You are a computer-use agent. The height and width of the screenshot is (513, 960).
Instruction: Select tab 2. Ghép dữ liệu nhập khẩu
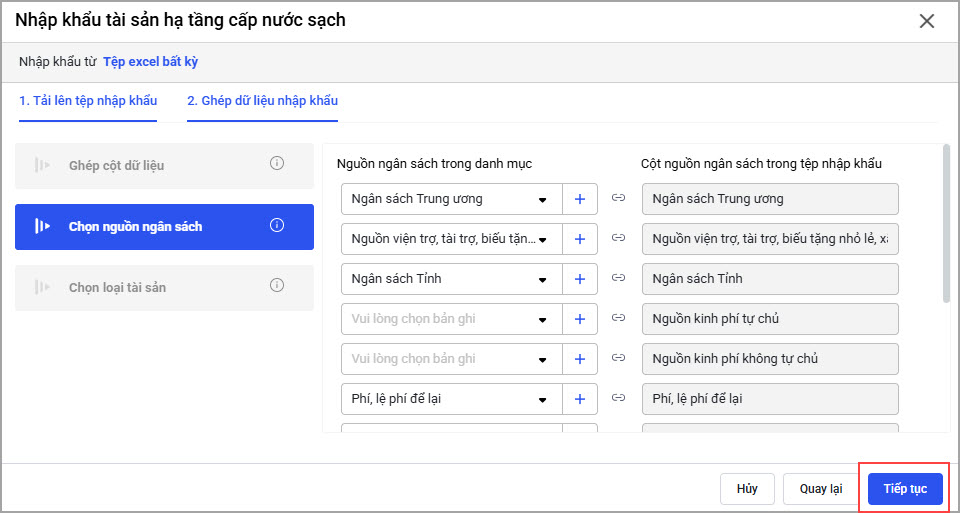(262, 101)
